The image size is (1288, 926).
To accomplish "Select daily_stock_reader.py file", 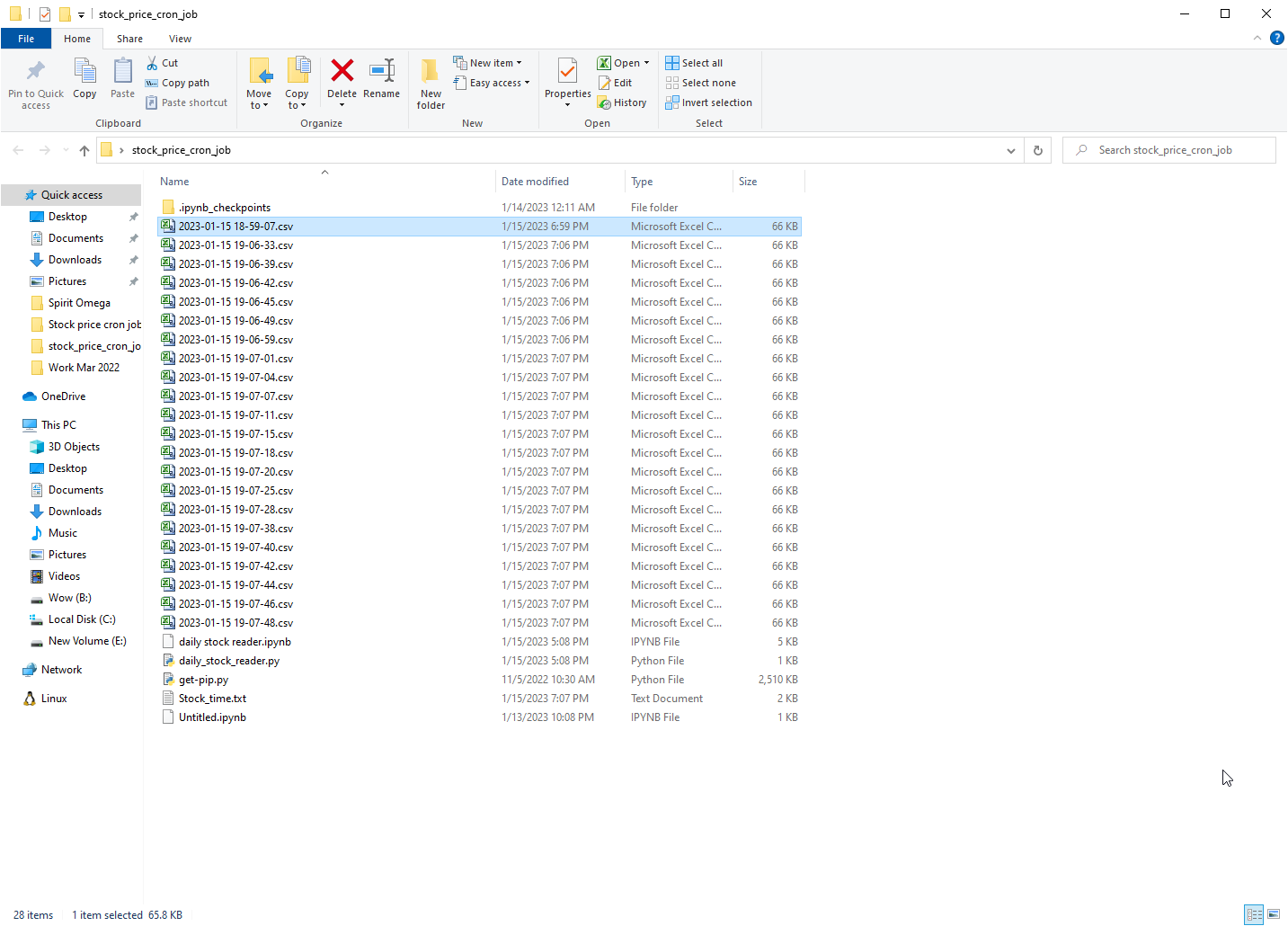I will click(x=479, y=661).
